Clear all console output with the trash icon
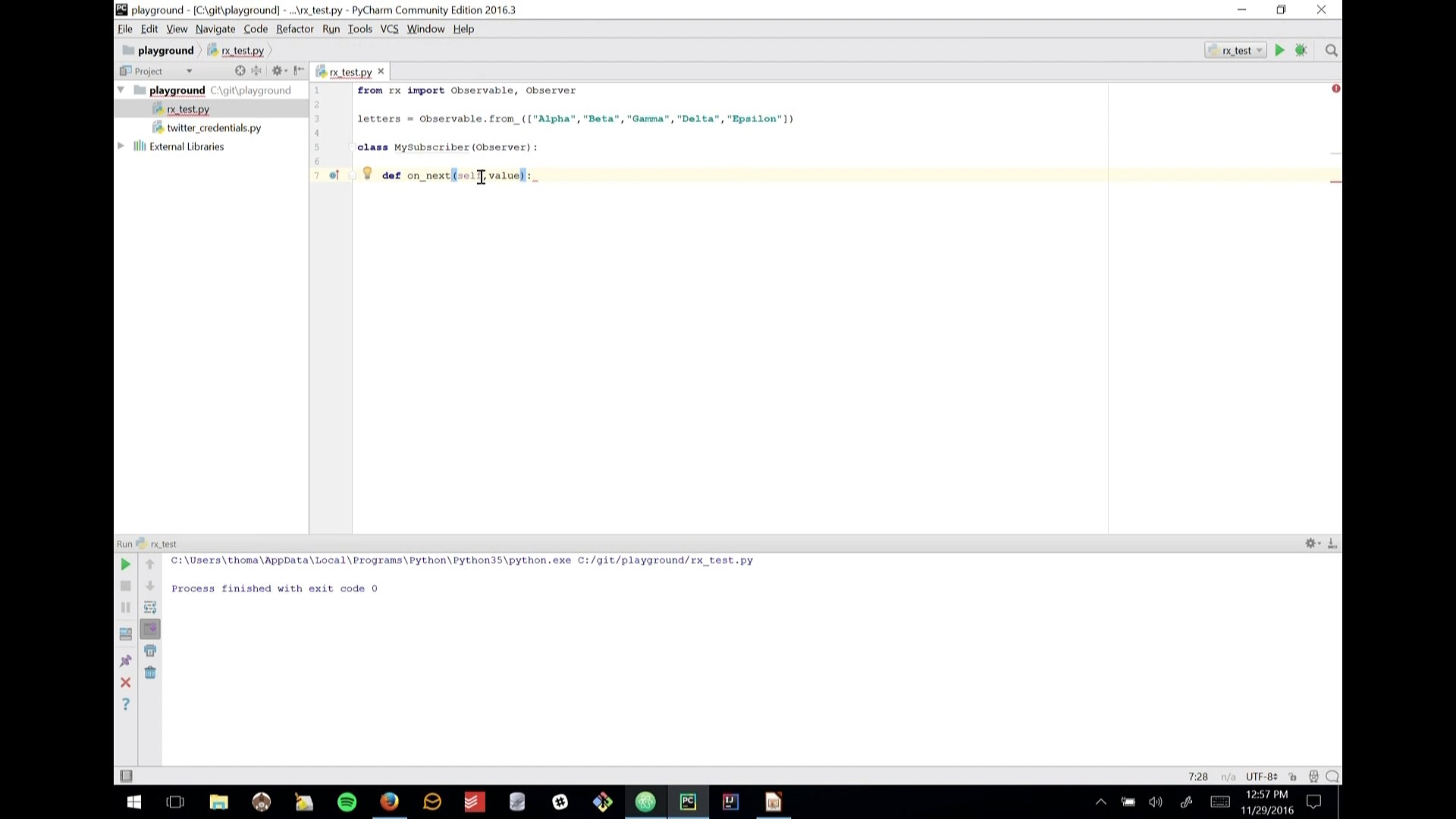This screenshot has height=819, width=1456. tap(150, 673)
